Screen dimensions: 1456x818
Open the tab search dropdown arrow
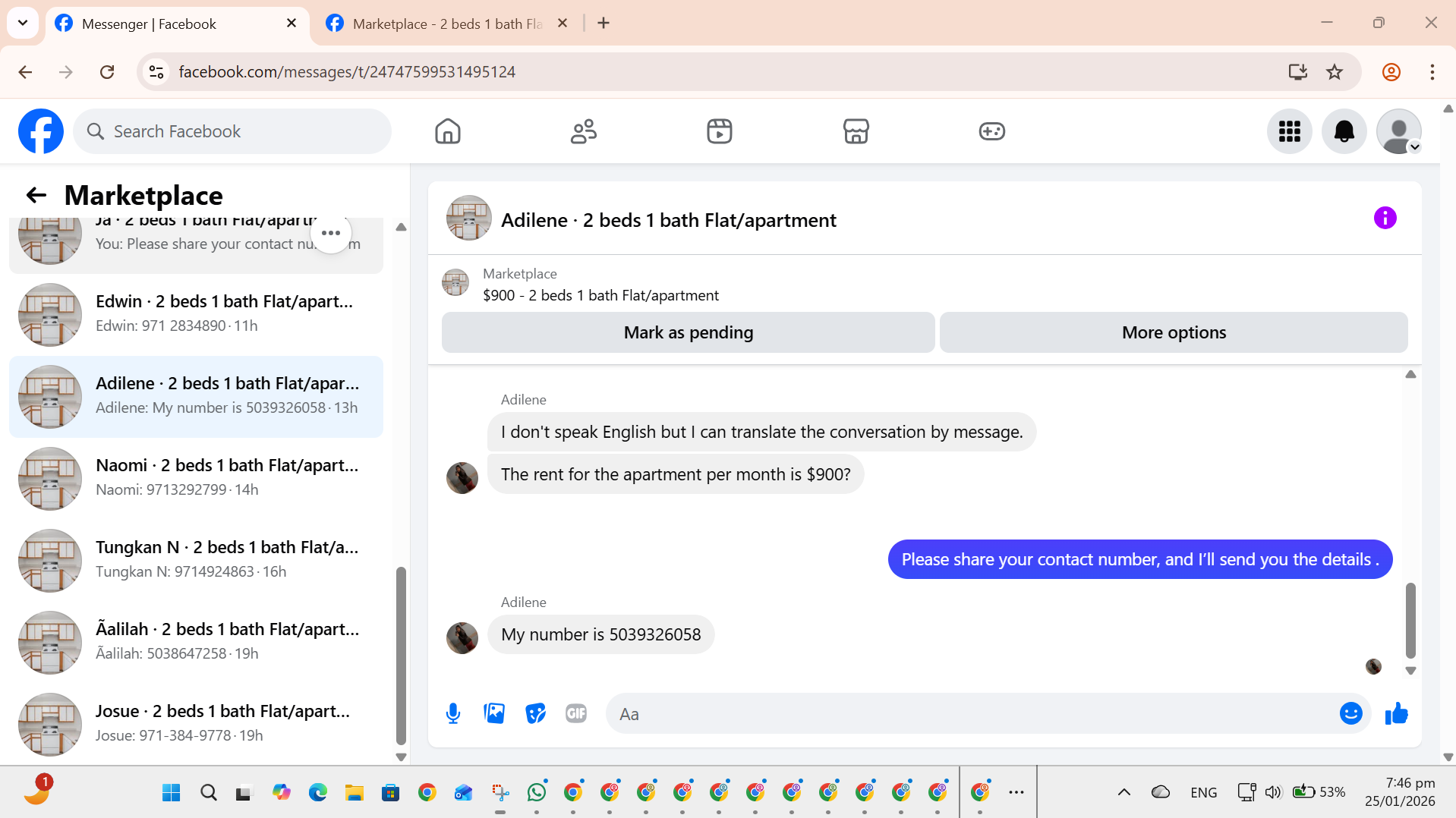tap(23, 23)
